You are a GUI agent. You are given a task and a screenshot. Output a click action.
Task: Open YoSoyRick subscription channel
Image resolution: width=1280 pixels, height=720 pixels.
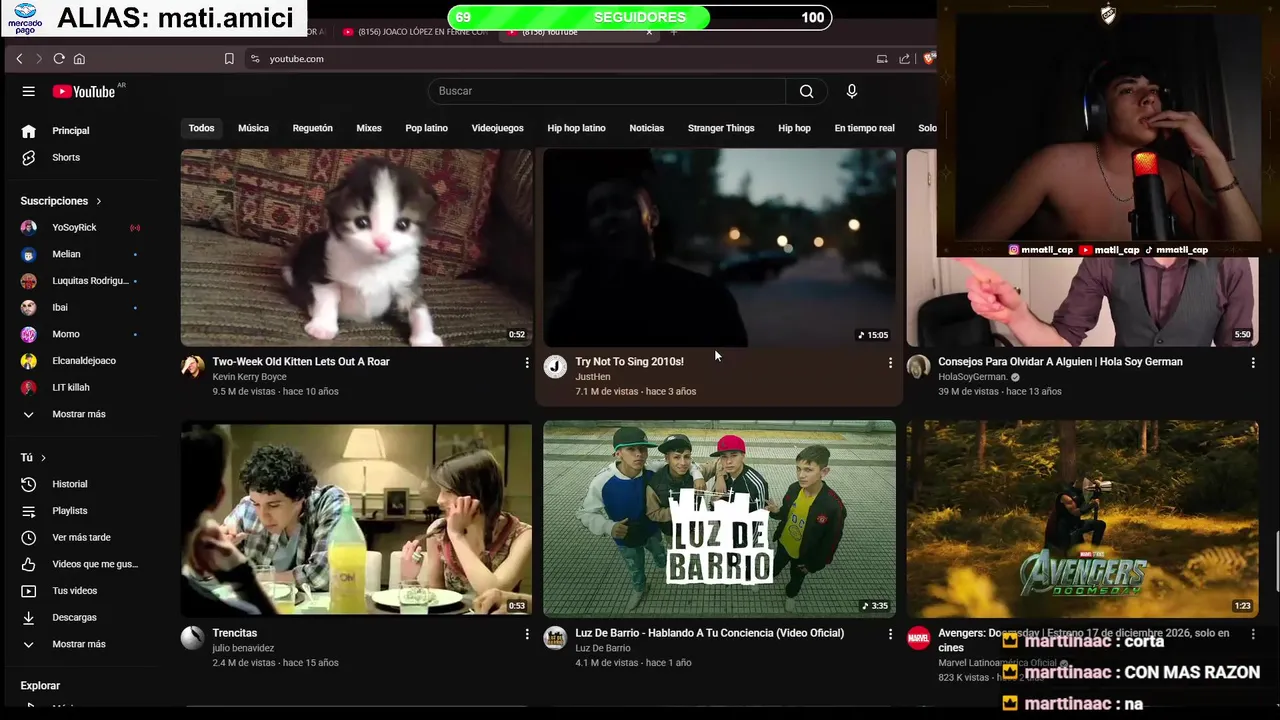(83, 228)
